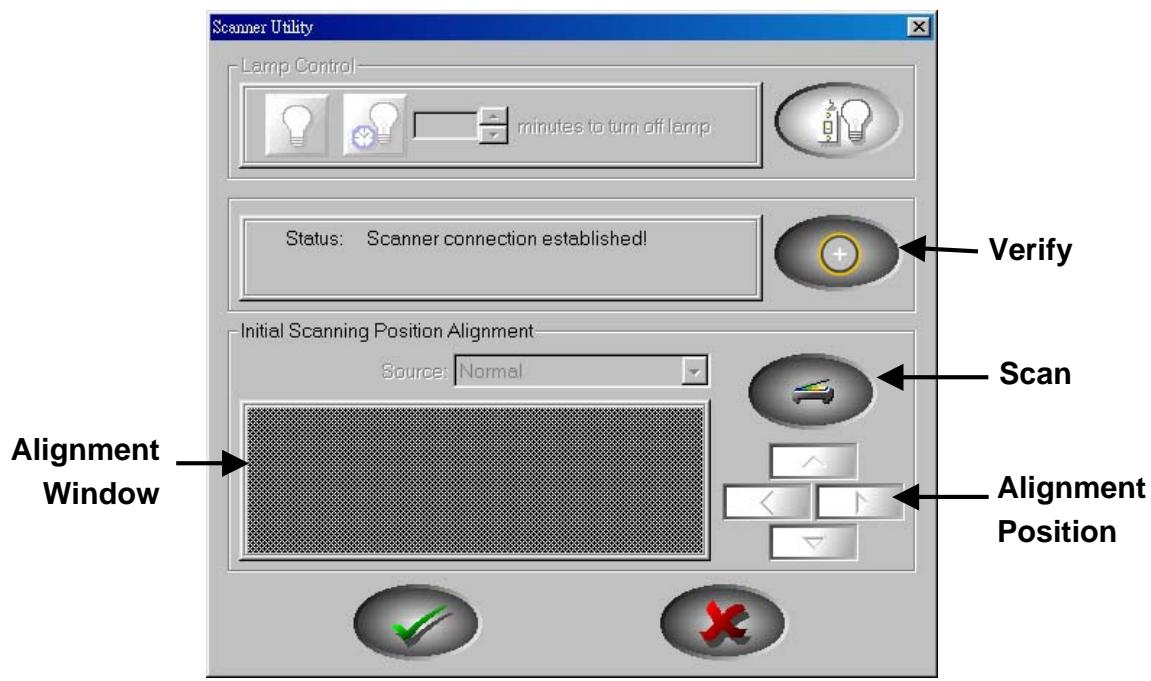Close the Scanner Utility dialog
This screenshot has width=1151, height=681.
[x=918, y=27]
